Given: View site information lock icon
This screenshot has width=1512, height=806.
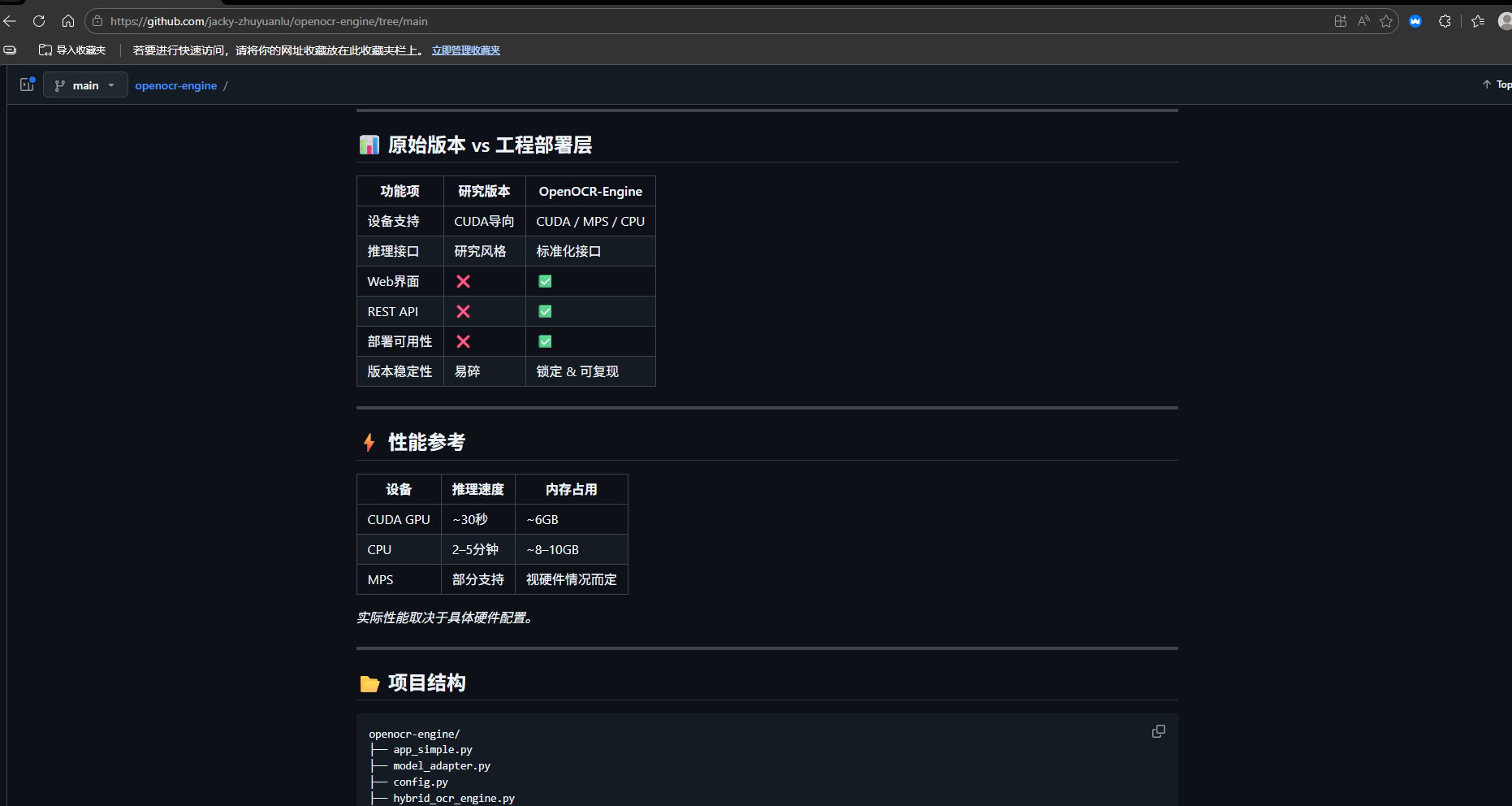Looking at the screenshot, I should 97,21.
